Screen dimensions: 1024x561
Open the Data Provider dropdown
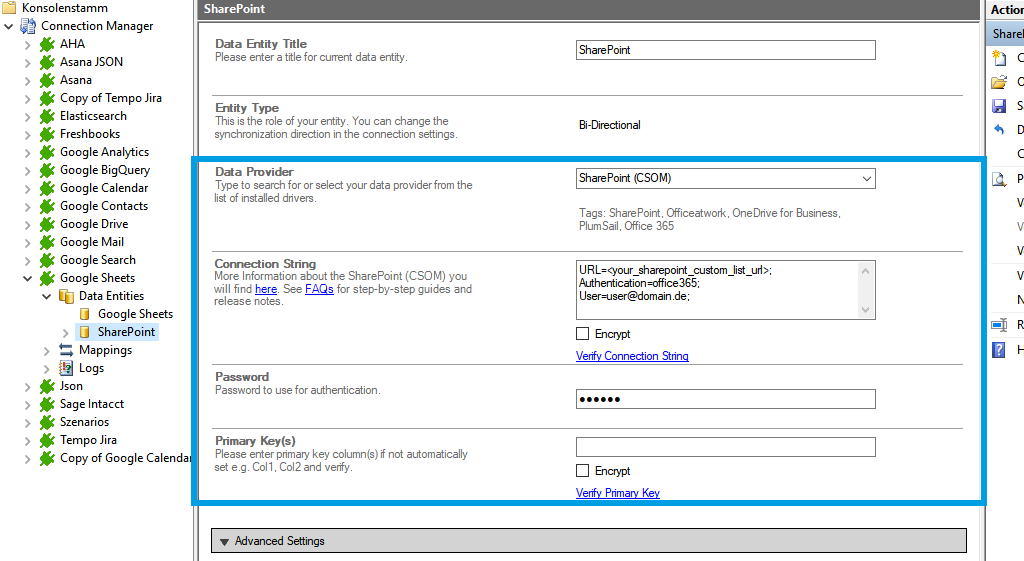[866, 179]
